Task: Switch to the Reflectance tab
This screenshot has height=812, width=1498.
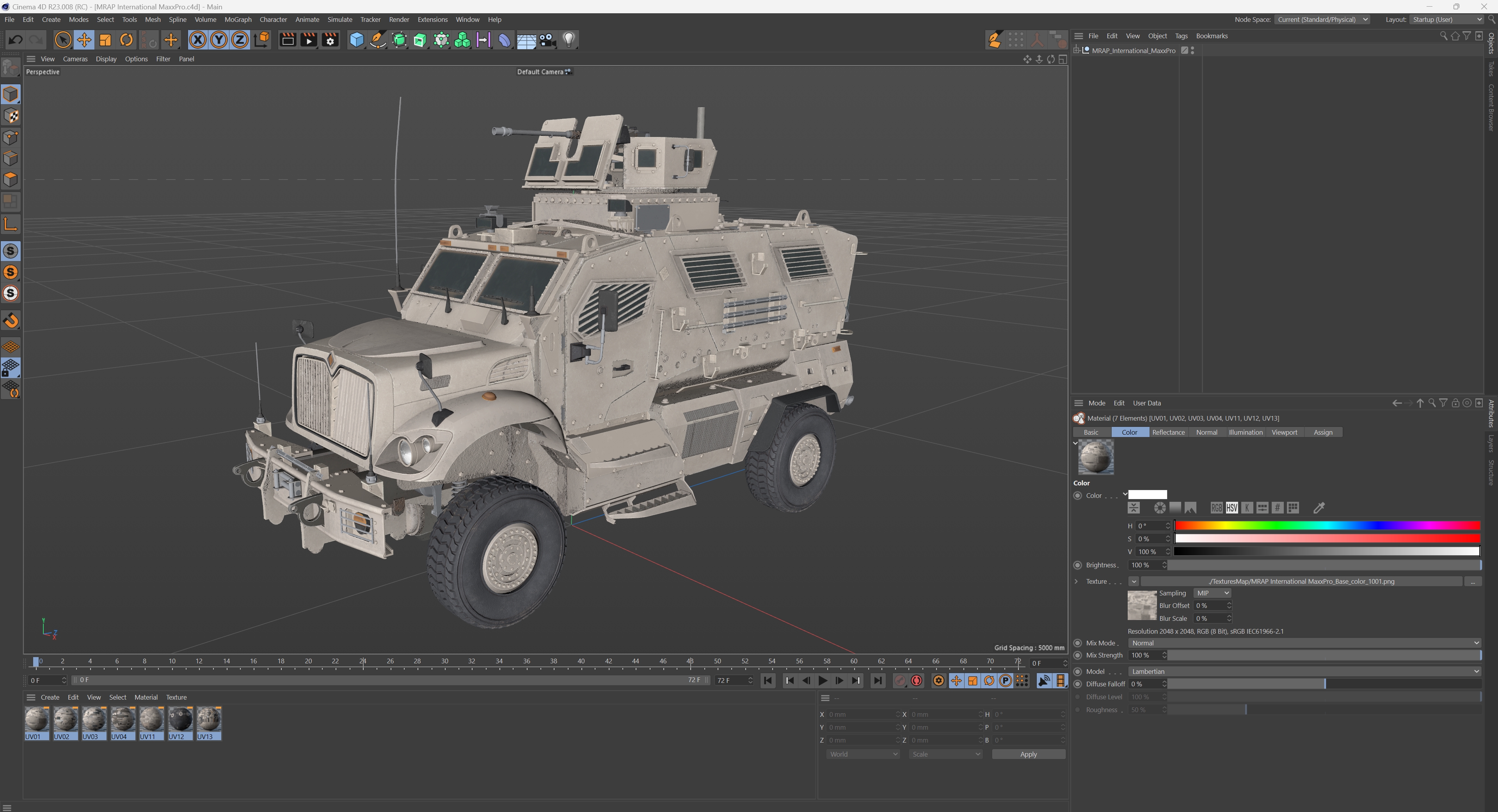Action: coord(1168,432)
